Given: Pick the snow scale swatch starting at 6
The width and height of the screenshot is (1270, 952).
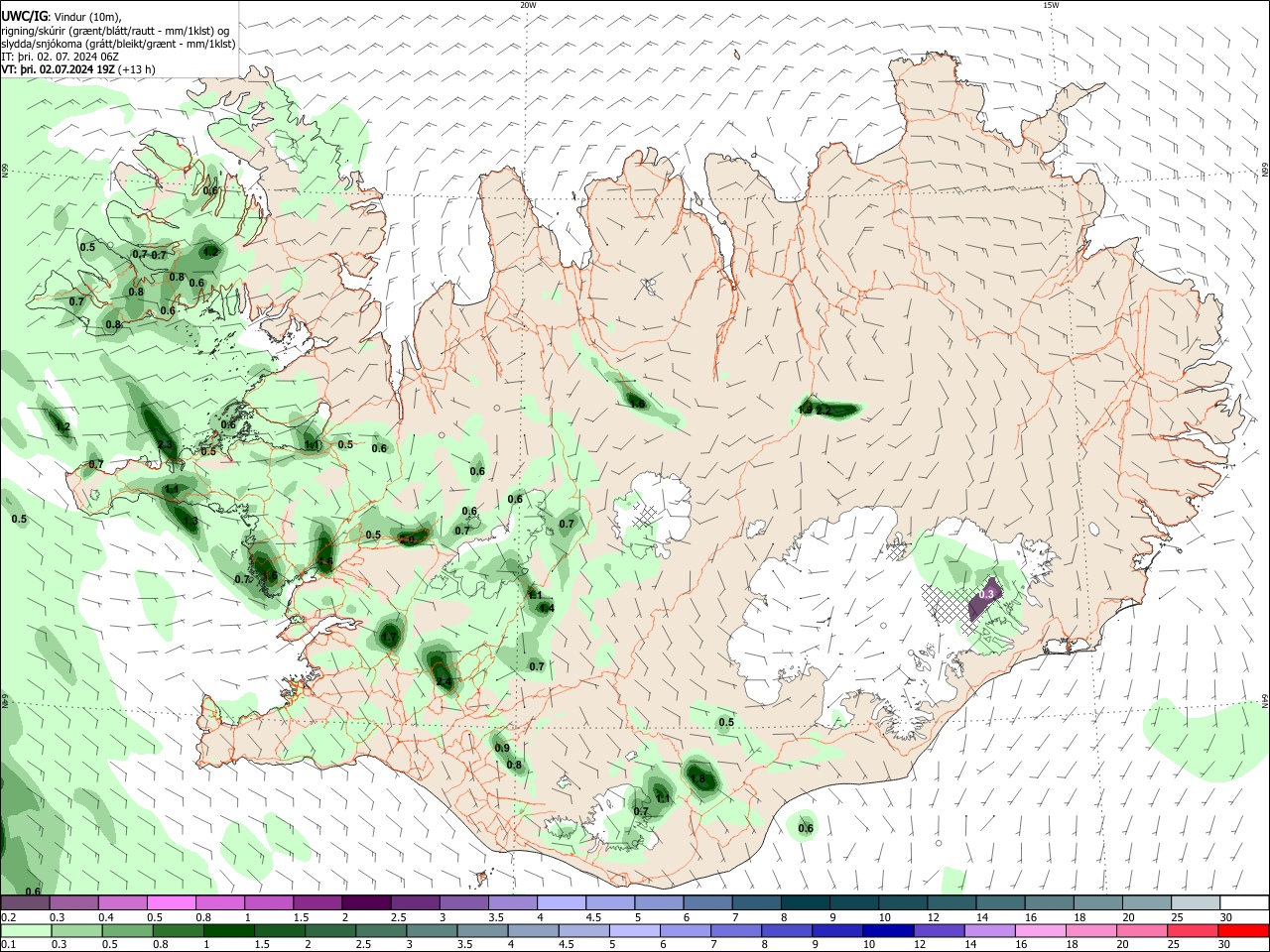Looking at the screenshot, I should [707, 902].
